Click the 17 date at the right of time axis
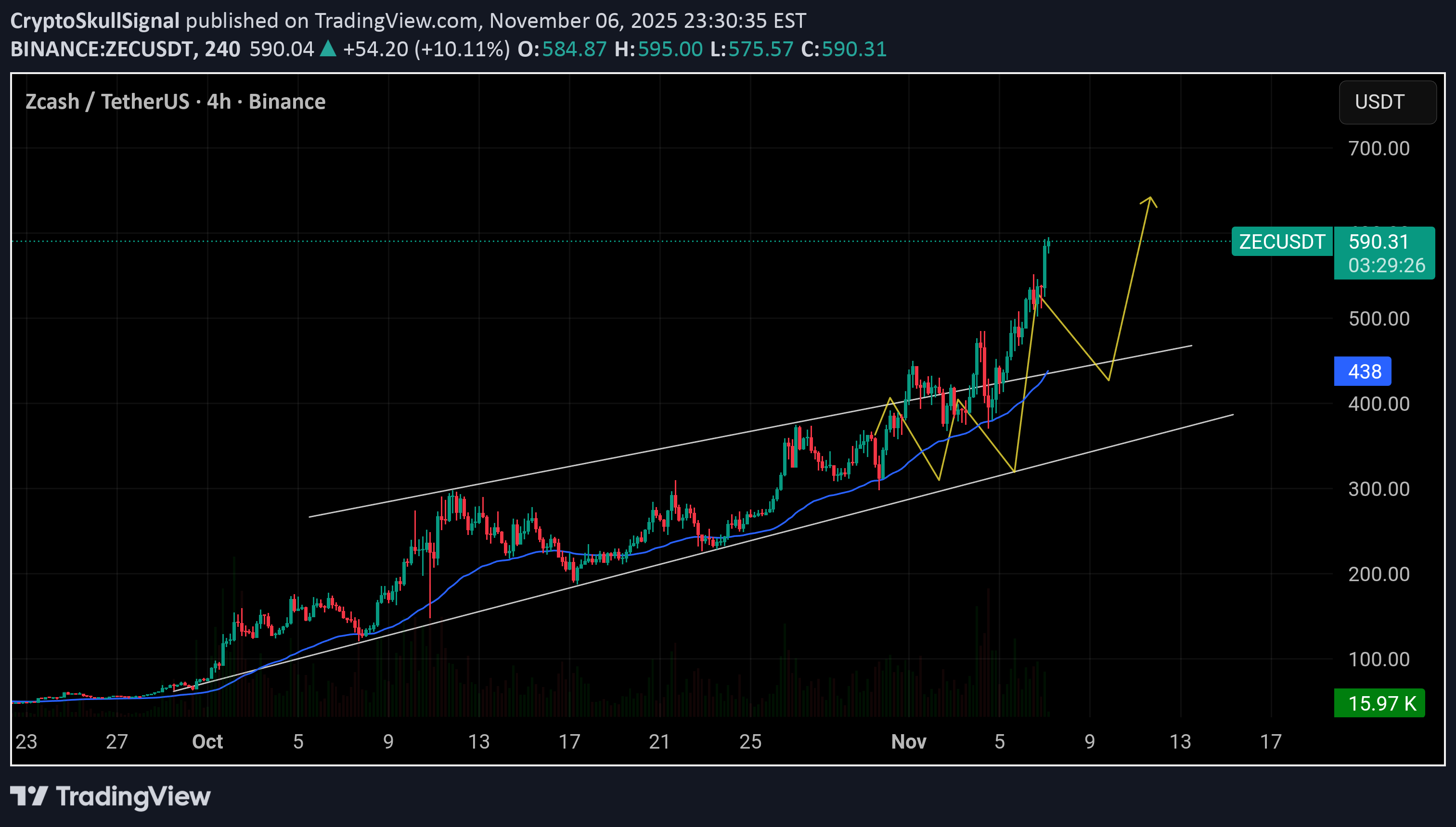Screen dimensions: 1456x827 [1270, 741]
